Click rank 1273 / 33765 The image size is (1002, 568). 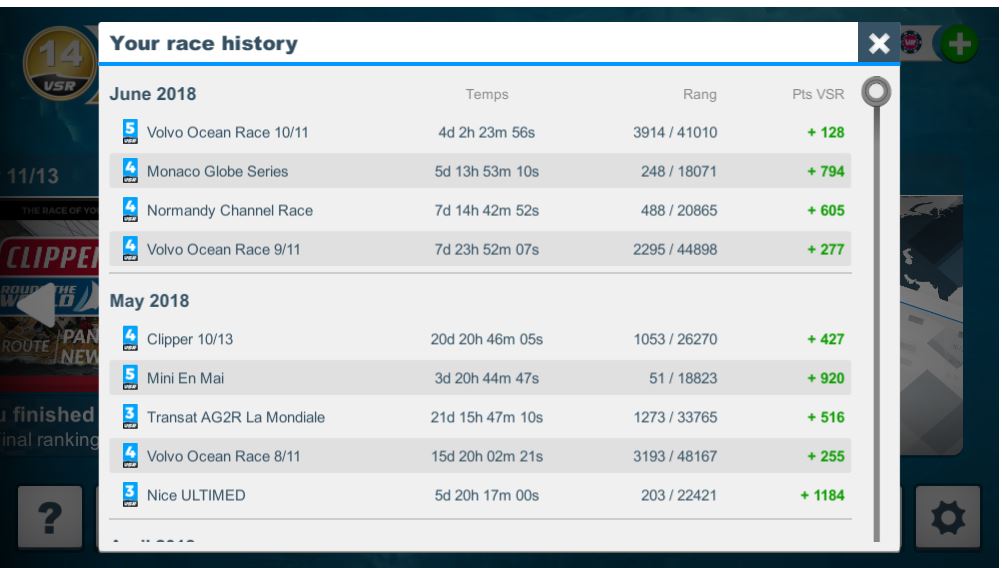click(x=675, y=417)
